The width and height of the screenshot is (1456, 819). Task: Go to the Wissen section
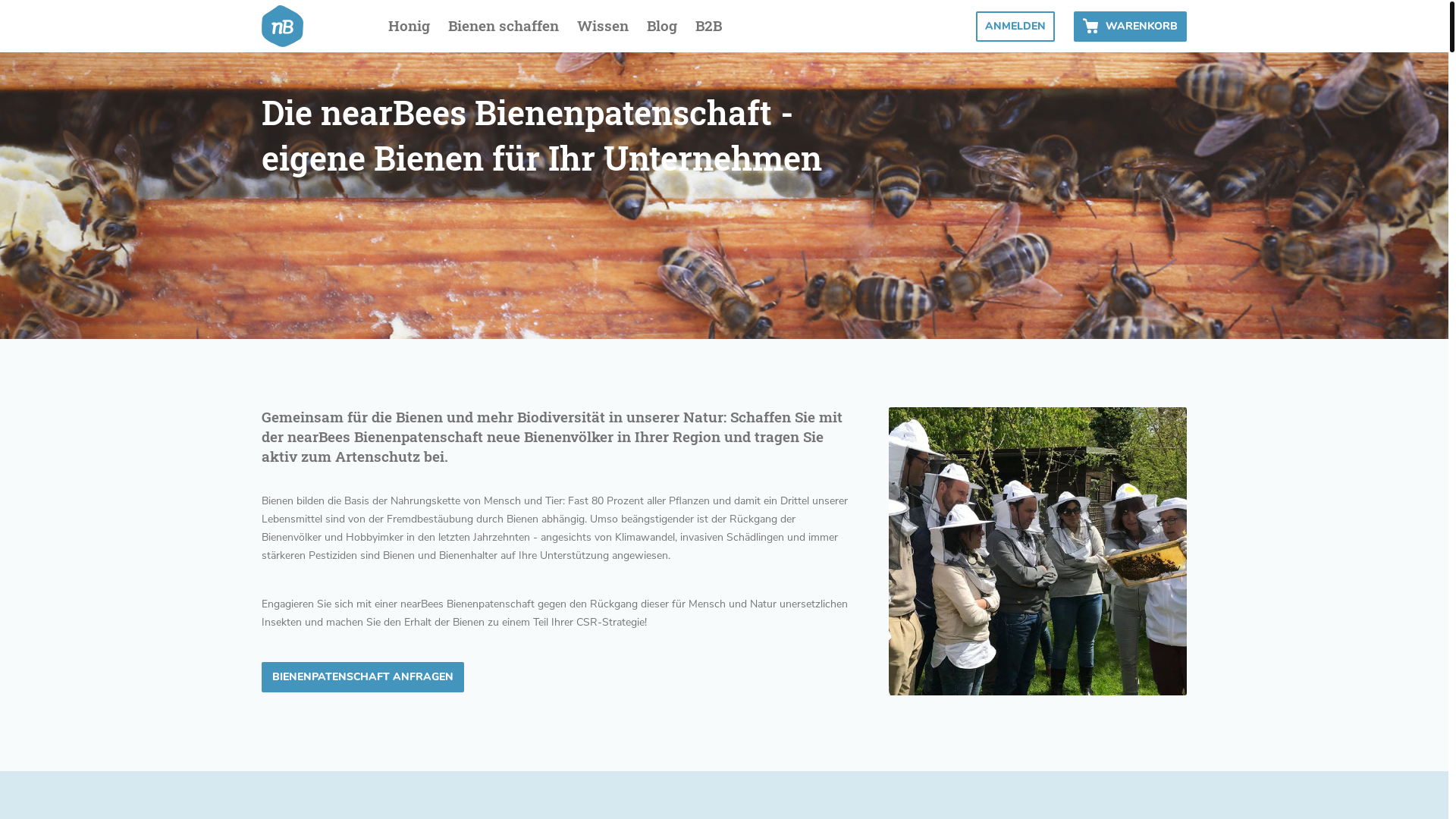[x=603, y=26]
